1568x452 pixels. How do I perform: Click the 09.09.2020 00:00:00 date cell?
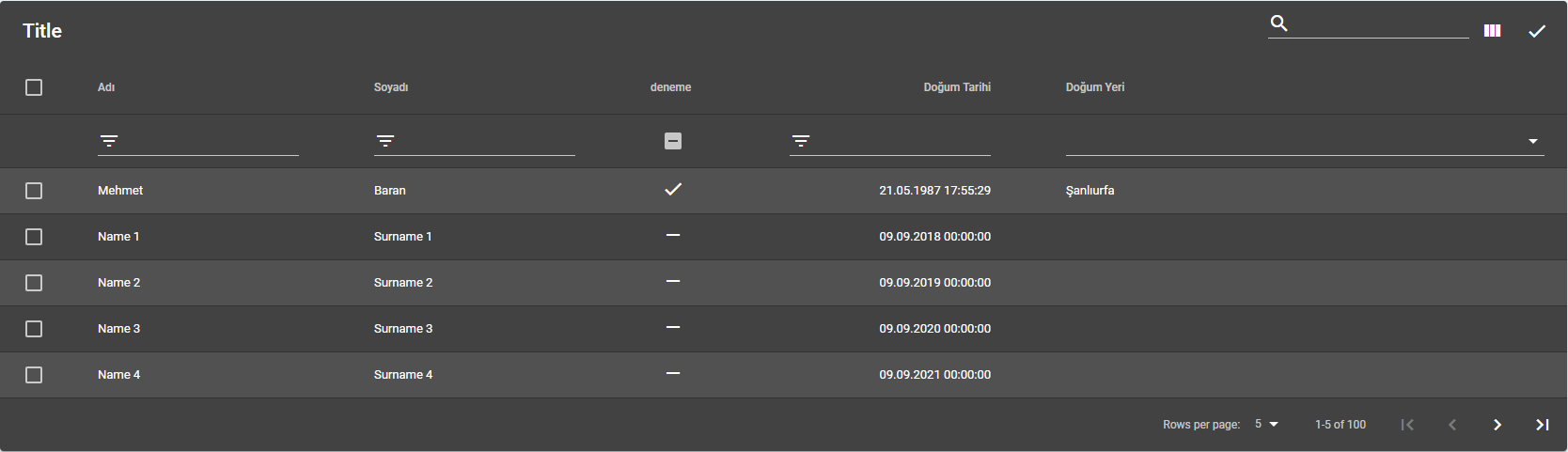pos(935,329)
